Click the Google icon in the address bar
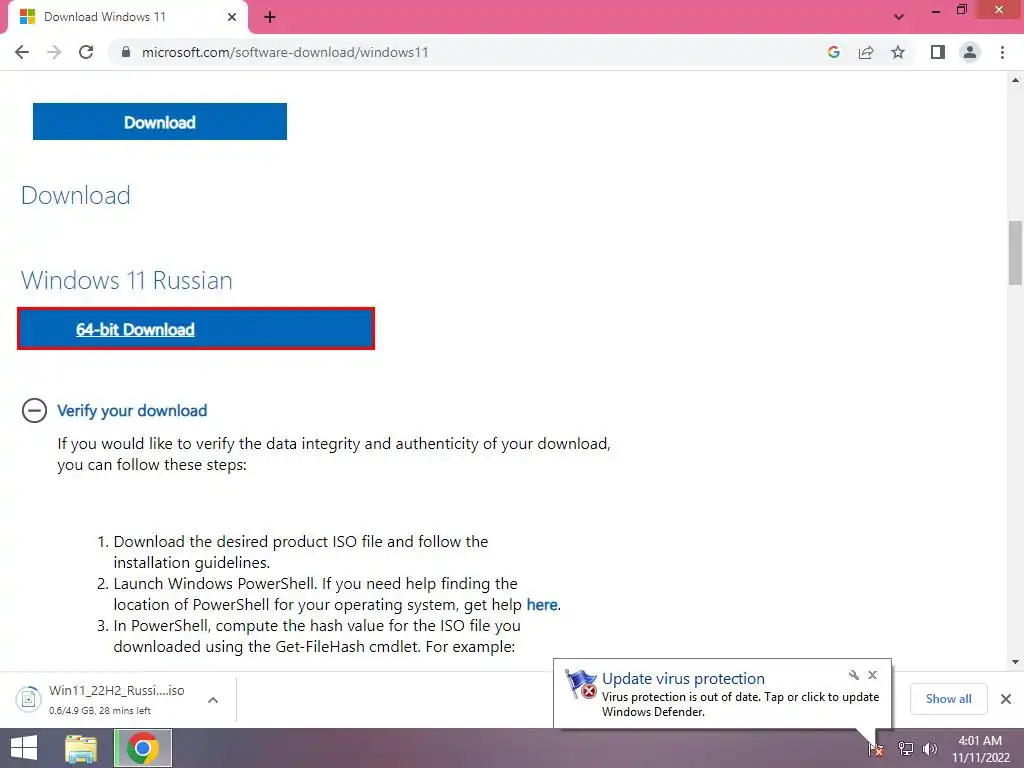This screenshot has height=768, width=1024. (833, 52)
